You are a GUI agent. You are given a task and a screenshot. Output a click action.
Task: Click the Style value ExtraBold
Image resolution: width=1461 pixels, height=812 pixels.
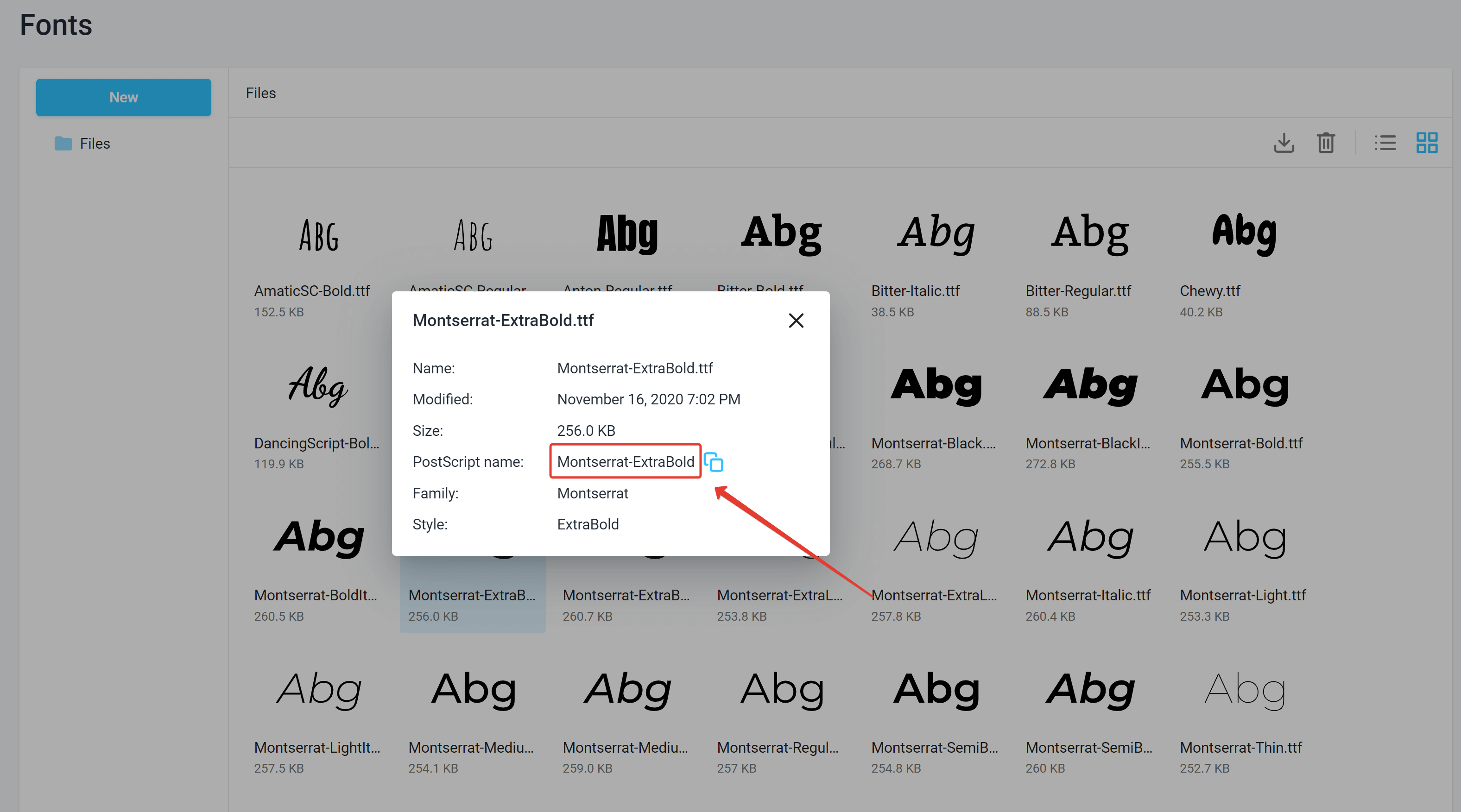tap(588, 524)
